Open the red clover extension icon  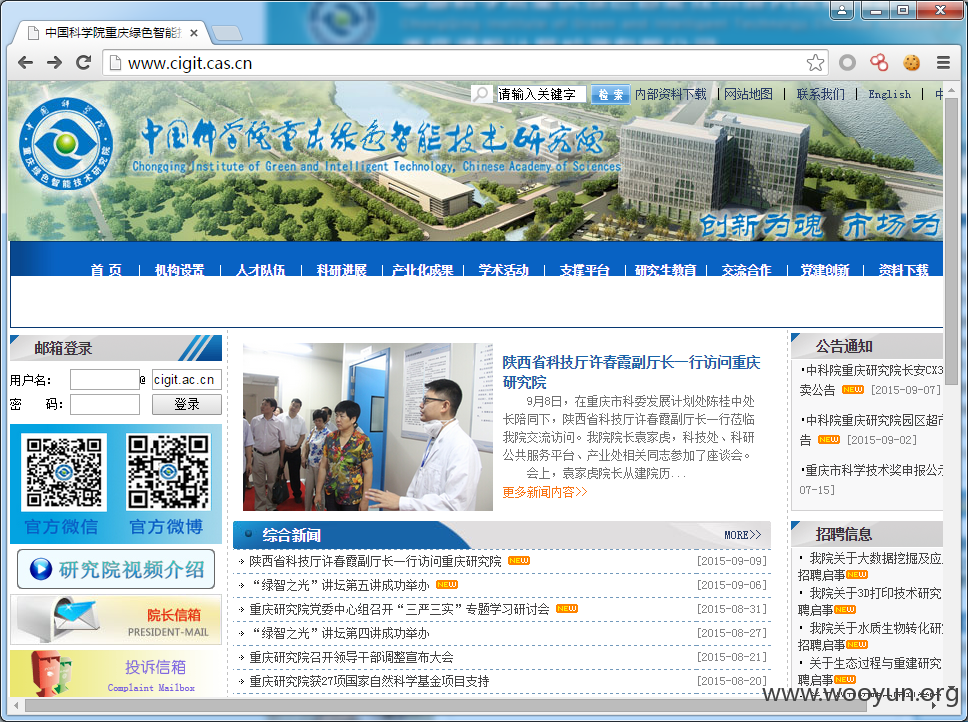tap(879, 62)
